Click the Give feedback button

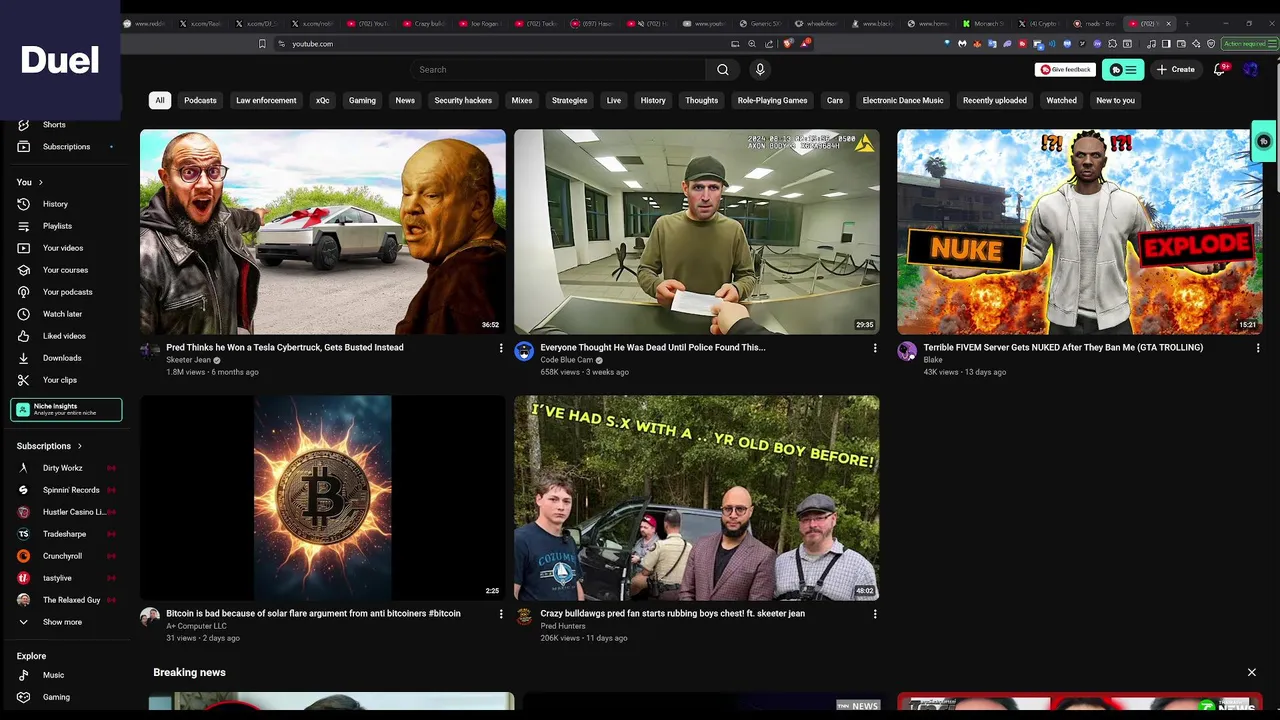(1066, 70)
